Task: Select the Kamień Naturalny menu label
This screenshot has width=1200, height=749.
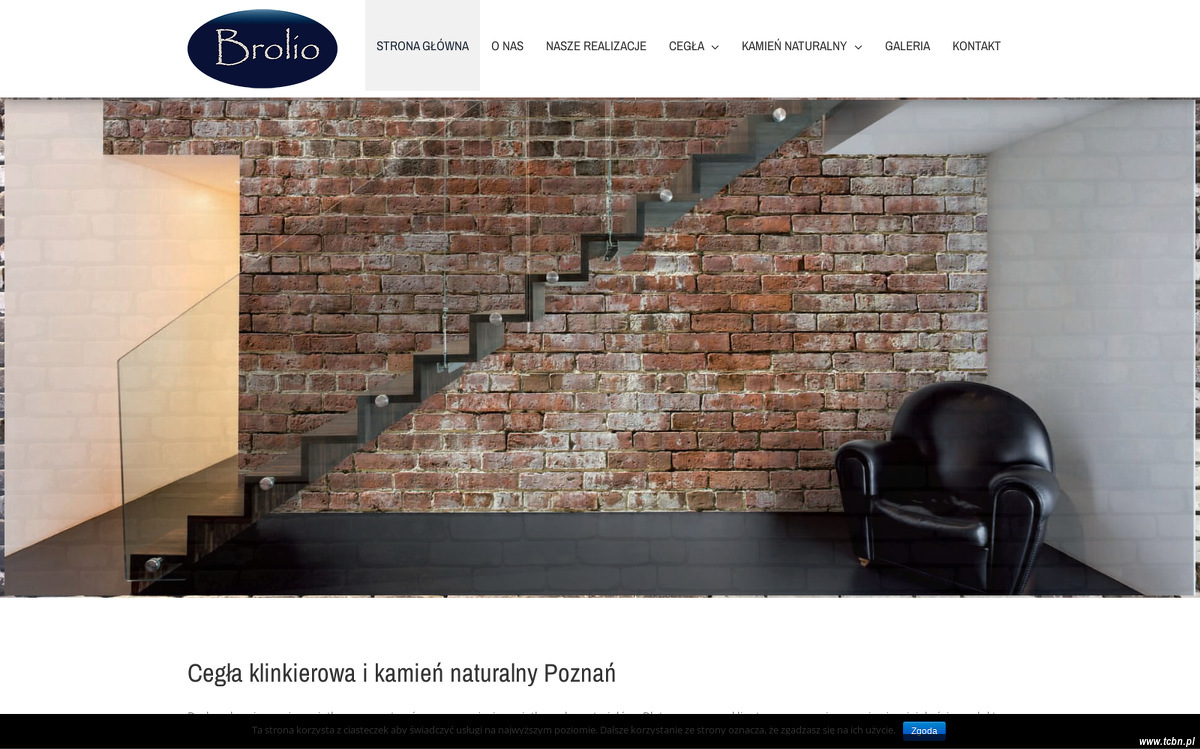Action: [x=794, y=46]
